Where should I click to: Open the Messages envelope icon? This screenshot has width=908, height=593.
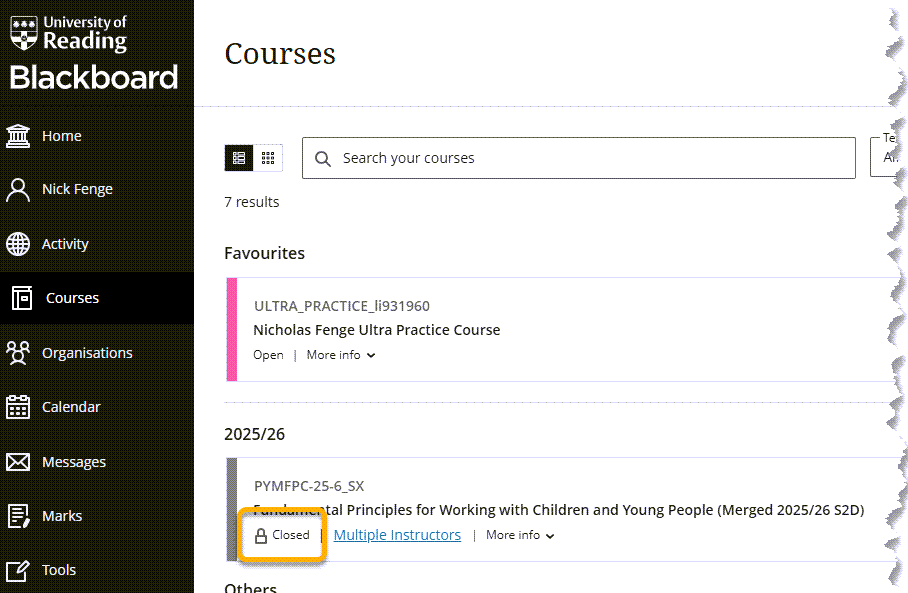tap(18, 462)
